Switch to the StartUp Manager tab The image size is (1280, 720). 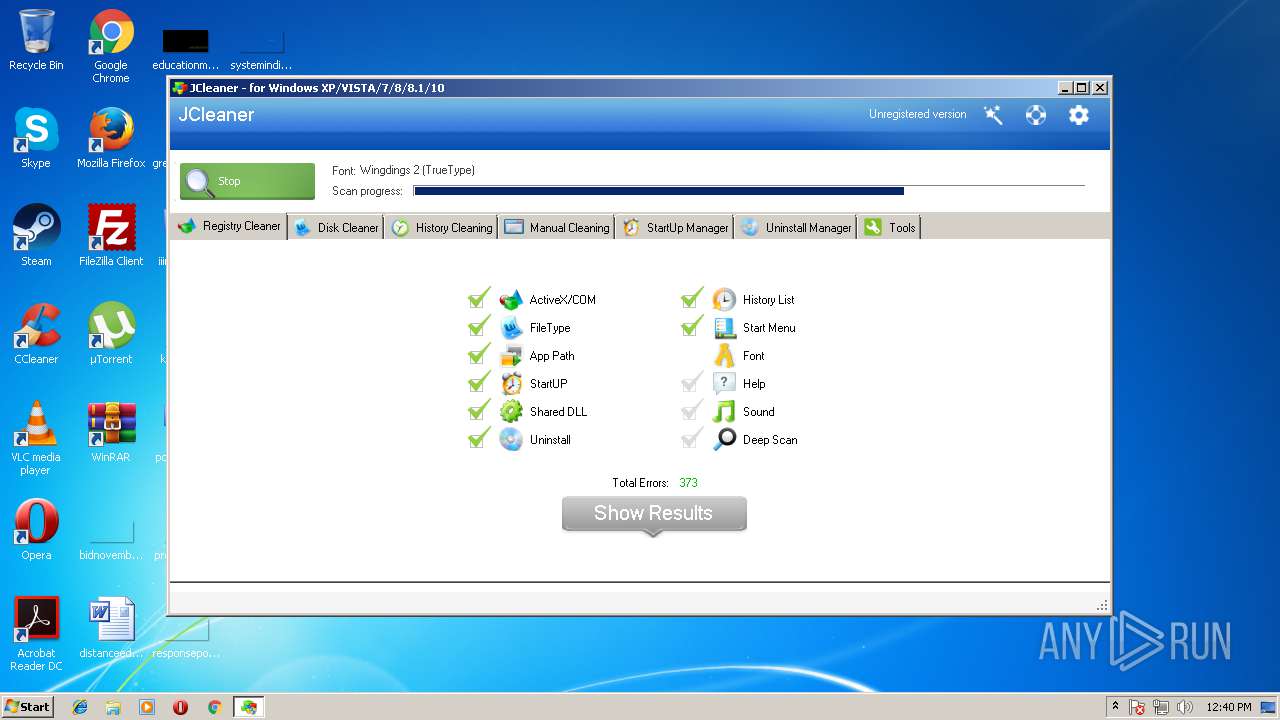tap(676, 227)
